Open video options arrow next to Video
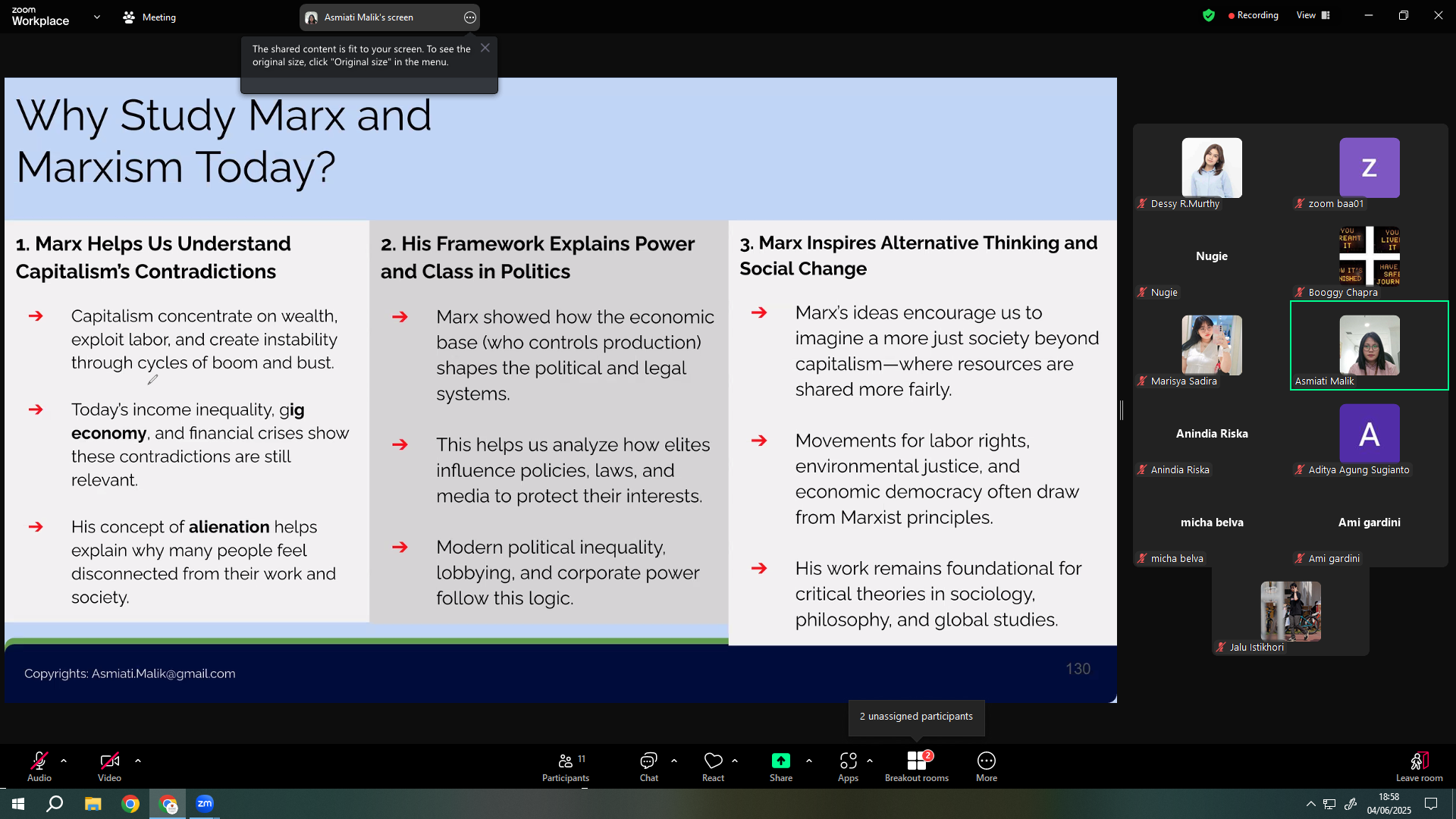 (138, 760)
